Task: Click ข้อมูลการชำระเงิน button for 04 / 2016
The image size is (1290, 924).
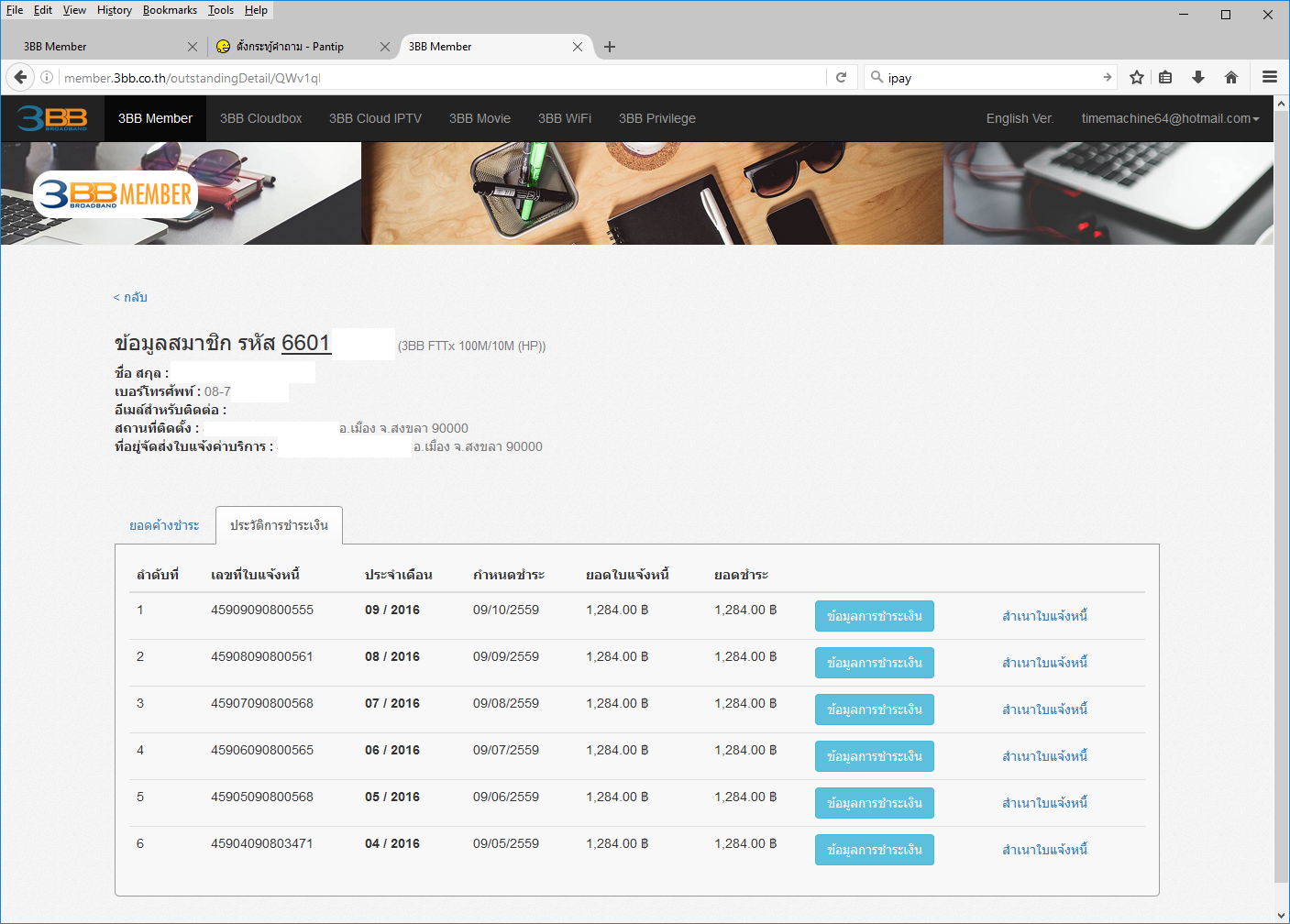Action: click(x=875, y=850)
